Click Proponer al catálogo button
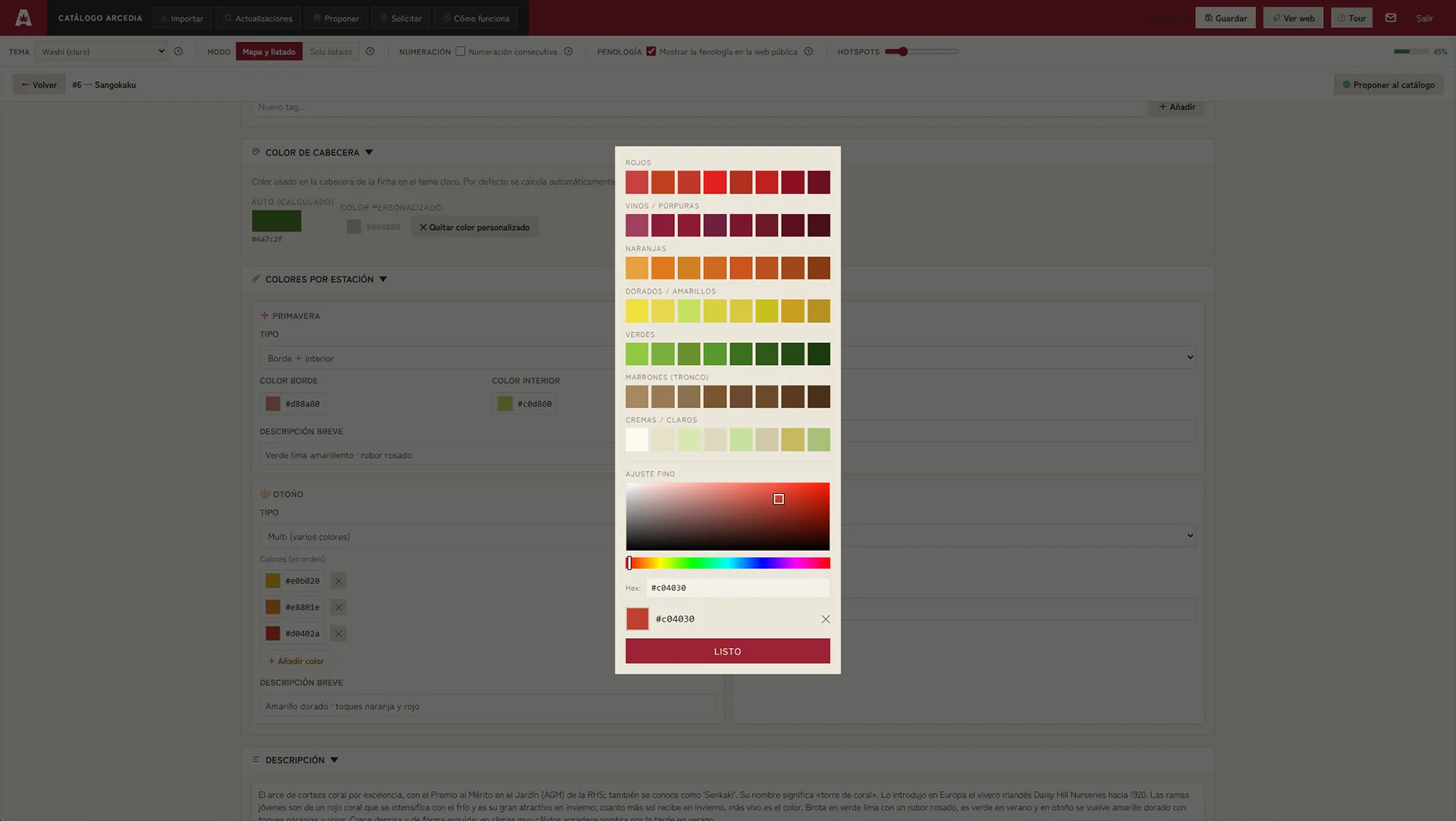The height and width of the screenshot is (821, 1456). [x=1389, y=85]
